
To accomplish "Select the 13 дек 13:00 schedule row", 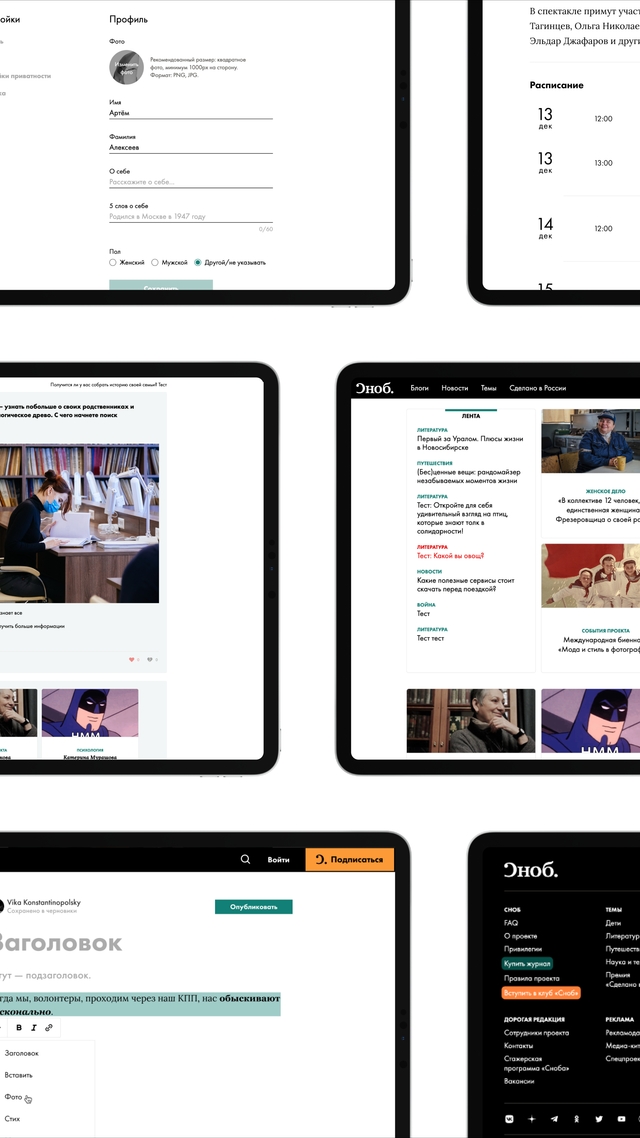I will pos(585,163).
